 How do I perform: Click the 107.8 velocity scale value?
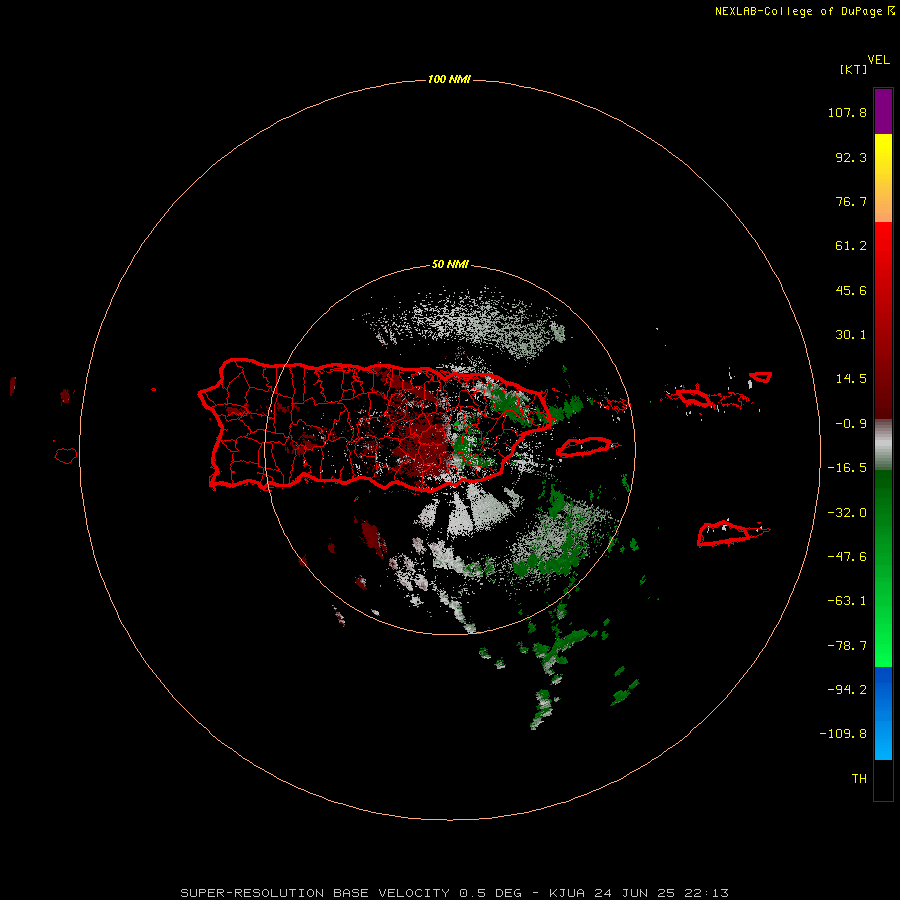(x=847, y=112)
